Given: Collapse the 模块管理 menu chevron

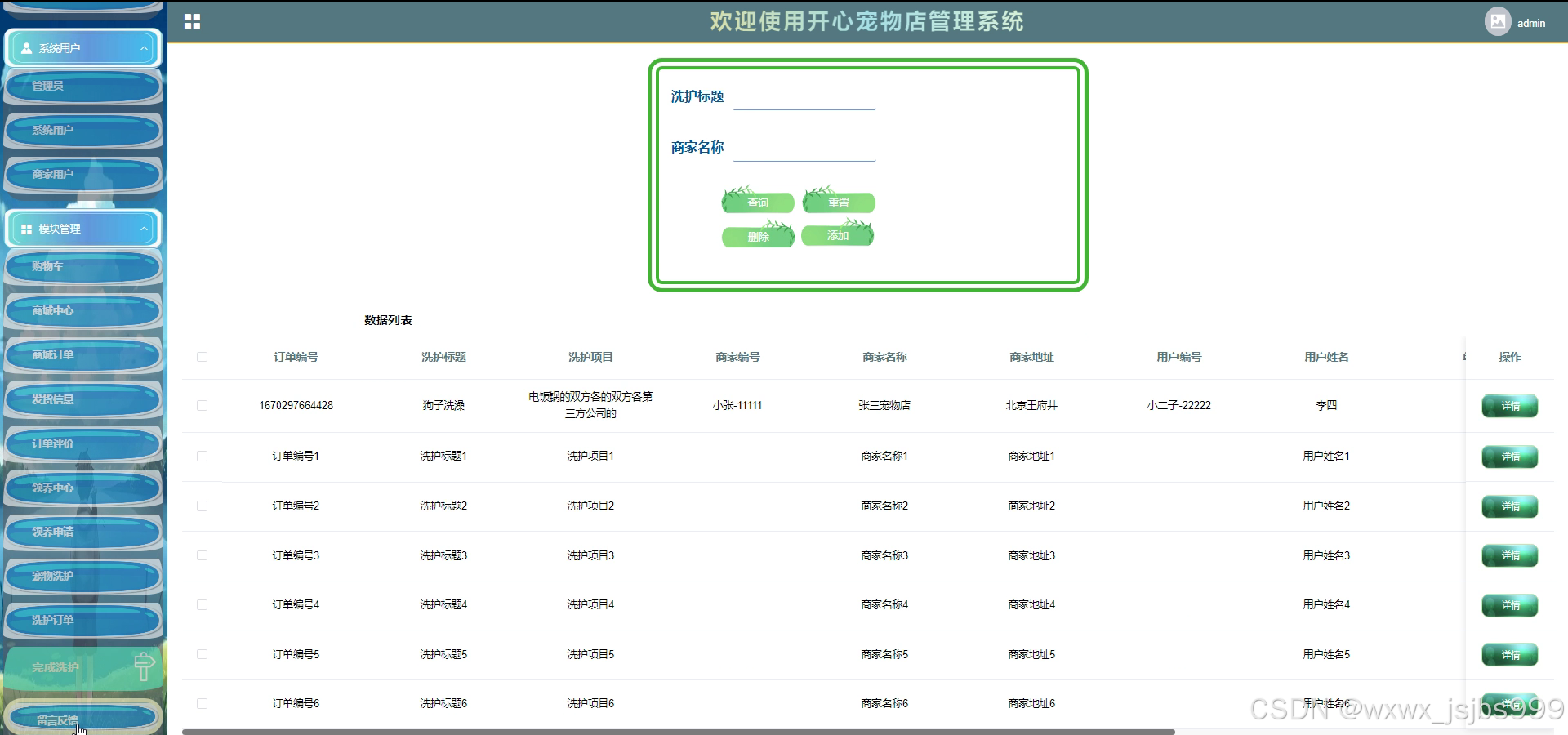Looking at the screenshot, I should pos(144,229).
